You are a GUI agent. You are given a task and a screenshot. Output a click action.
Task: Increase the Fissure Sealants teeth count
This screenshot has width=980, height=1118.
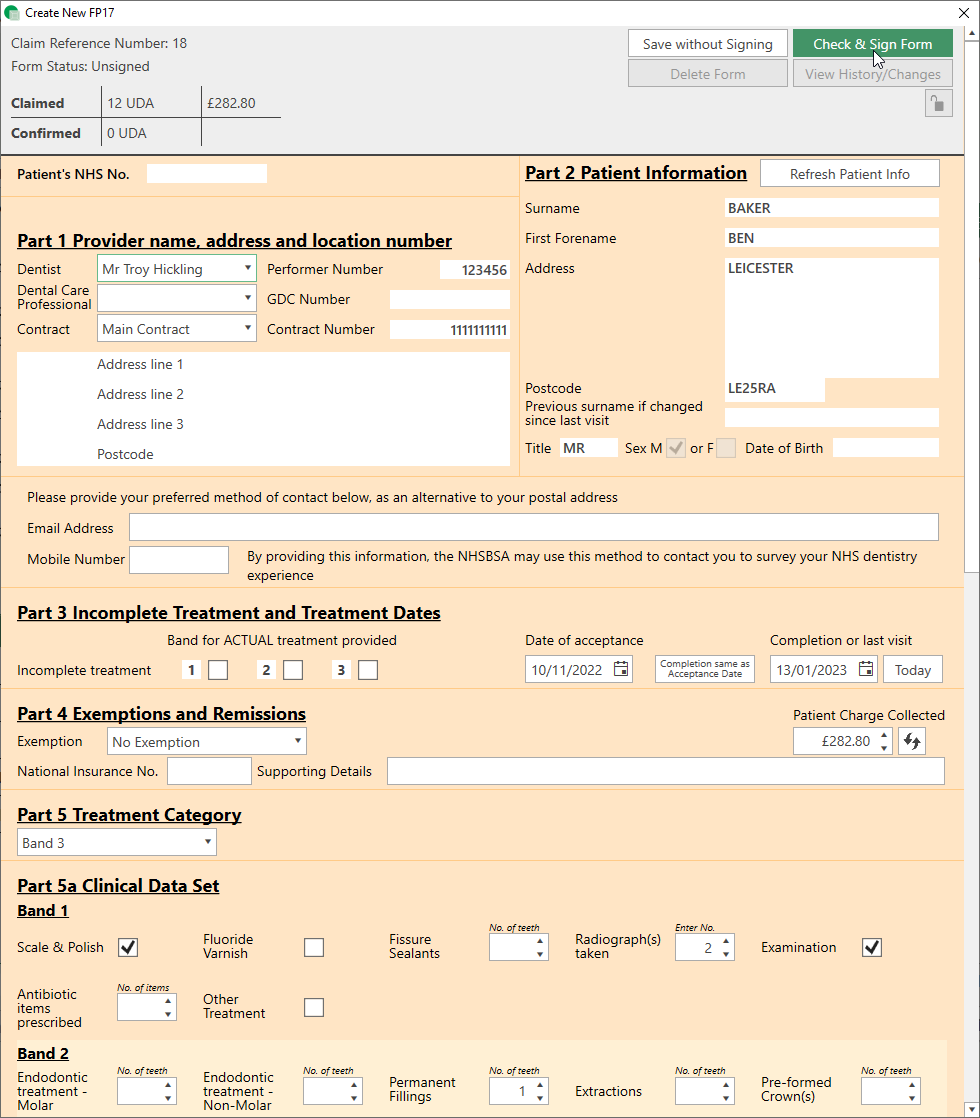click(x=540, y=941)
